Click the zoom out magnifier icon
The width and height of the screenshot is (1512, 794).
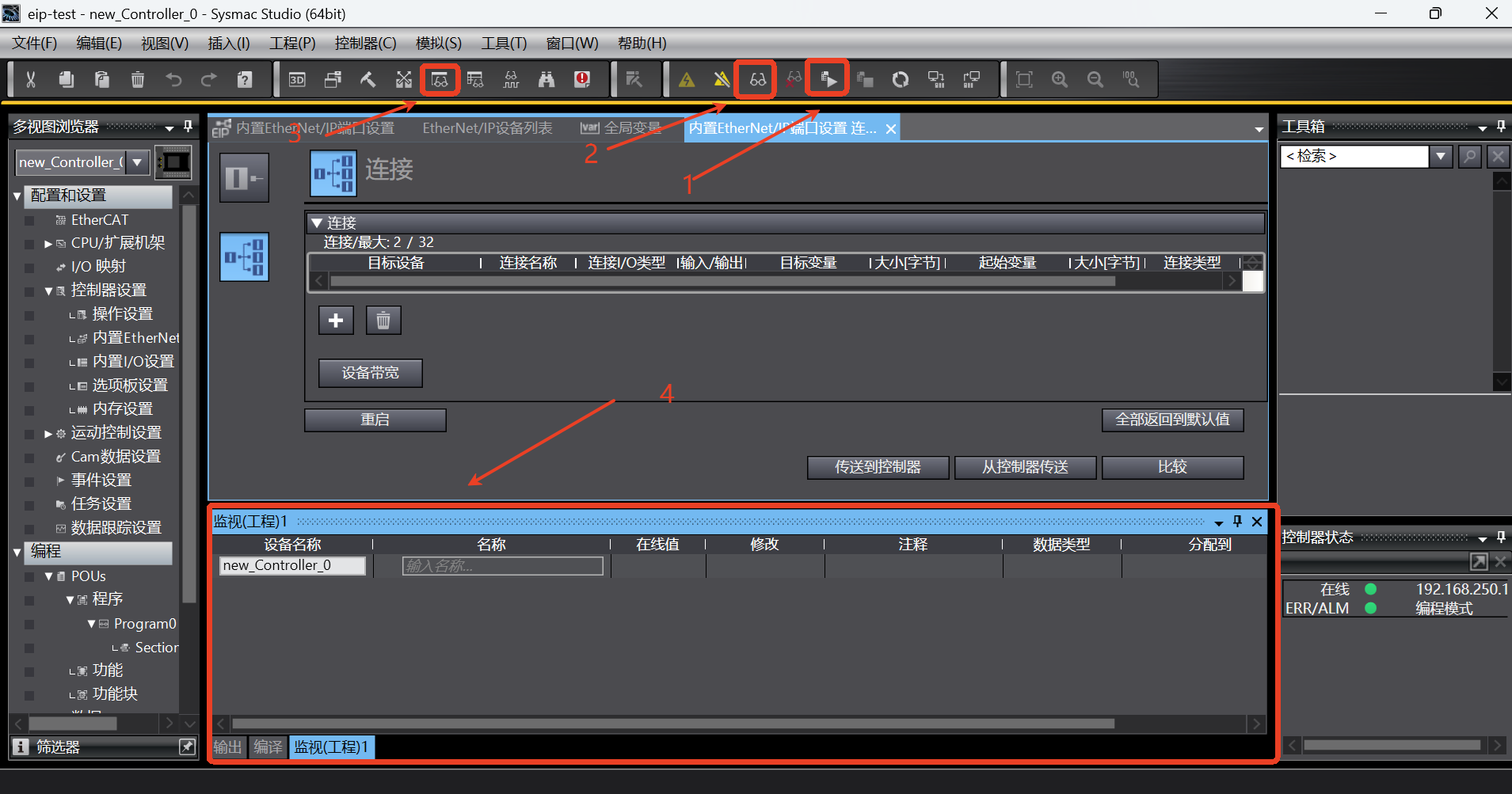point(1095,79)
